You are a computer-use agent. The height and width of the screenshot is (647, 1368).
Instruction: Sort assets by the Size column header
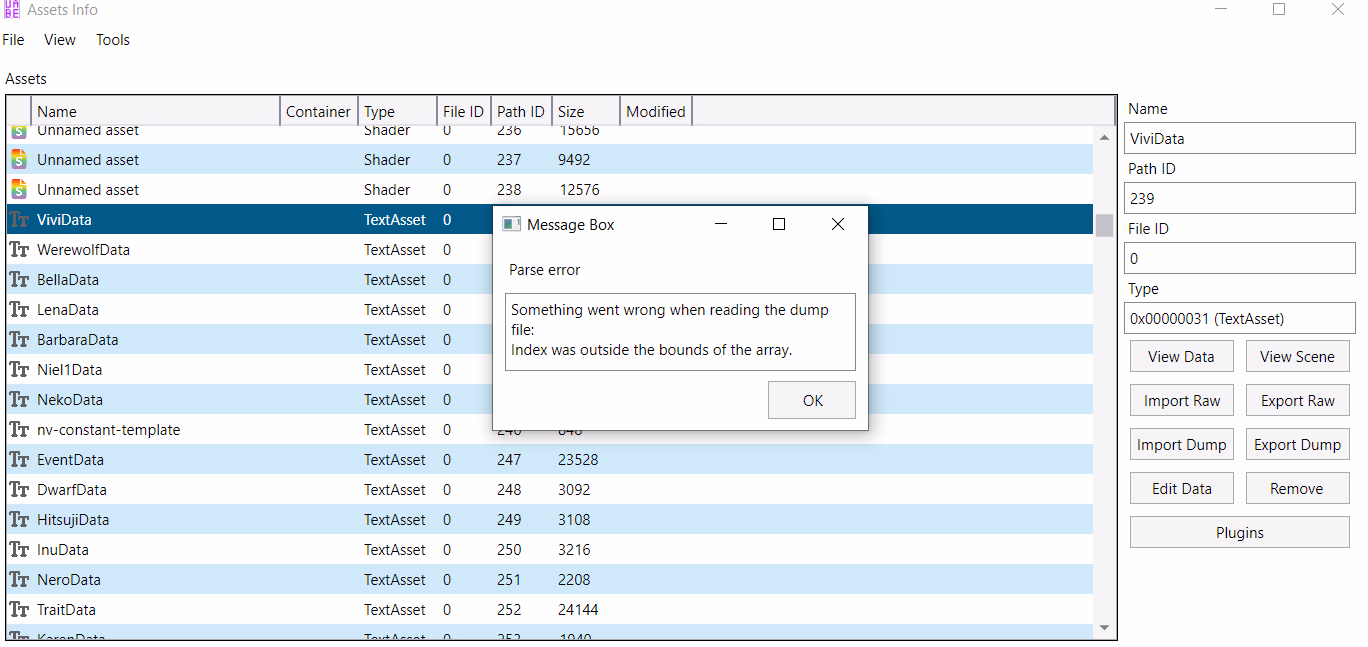pyautogui.click(x=585, y=112)
